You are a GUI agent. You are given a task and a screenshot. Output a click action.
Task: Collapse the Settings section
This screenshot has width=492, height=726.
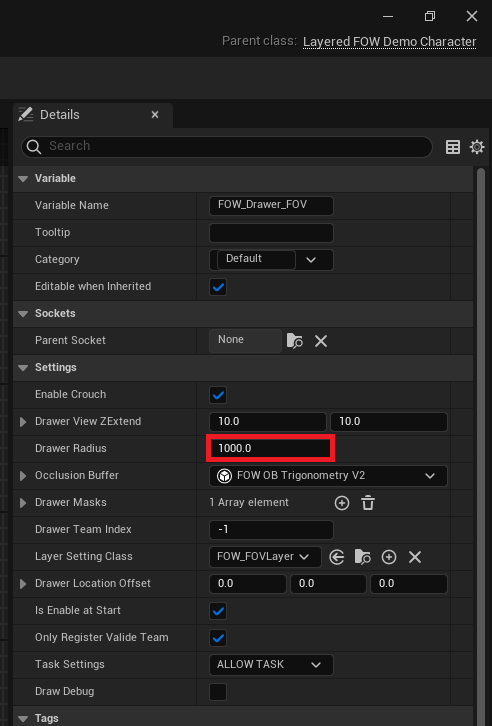pyautogui.click(x=23, y=368)
